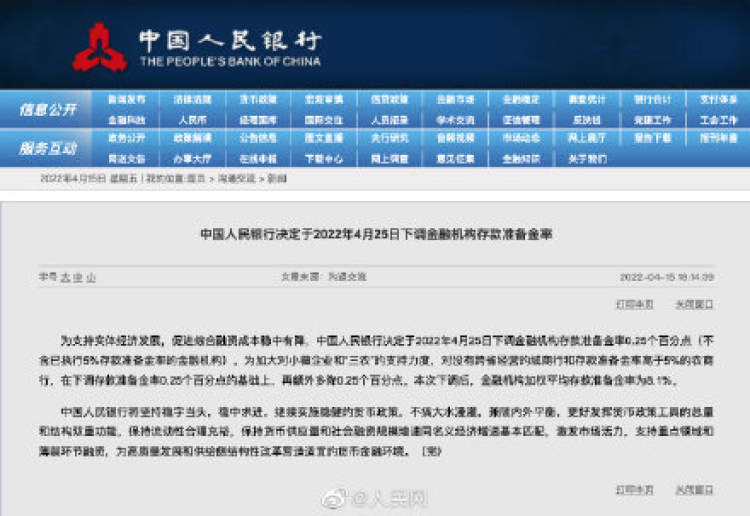This screenshot has height=516, width=750.
Task: Open the 人员招录 page
Action: [x=390, y=120]
